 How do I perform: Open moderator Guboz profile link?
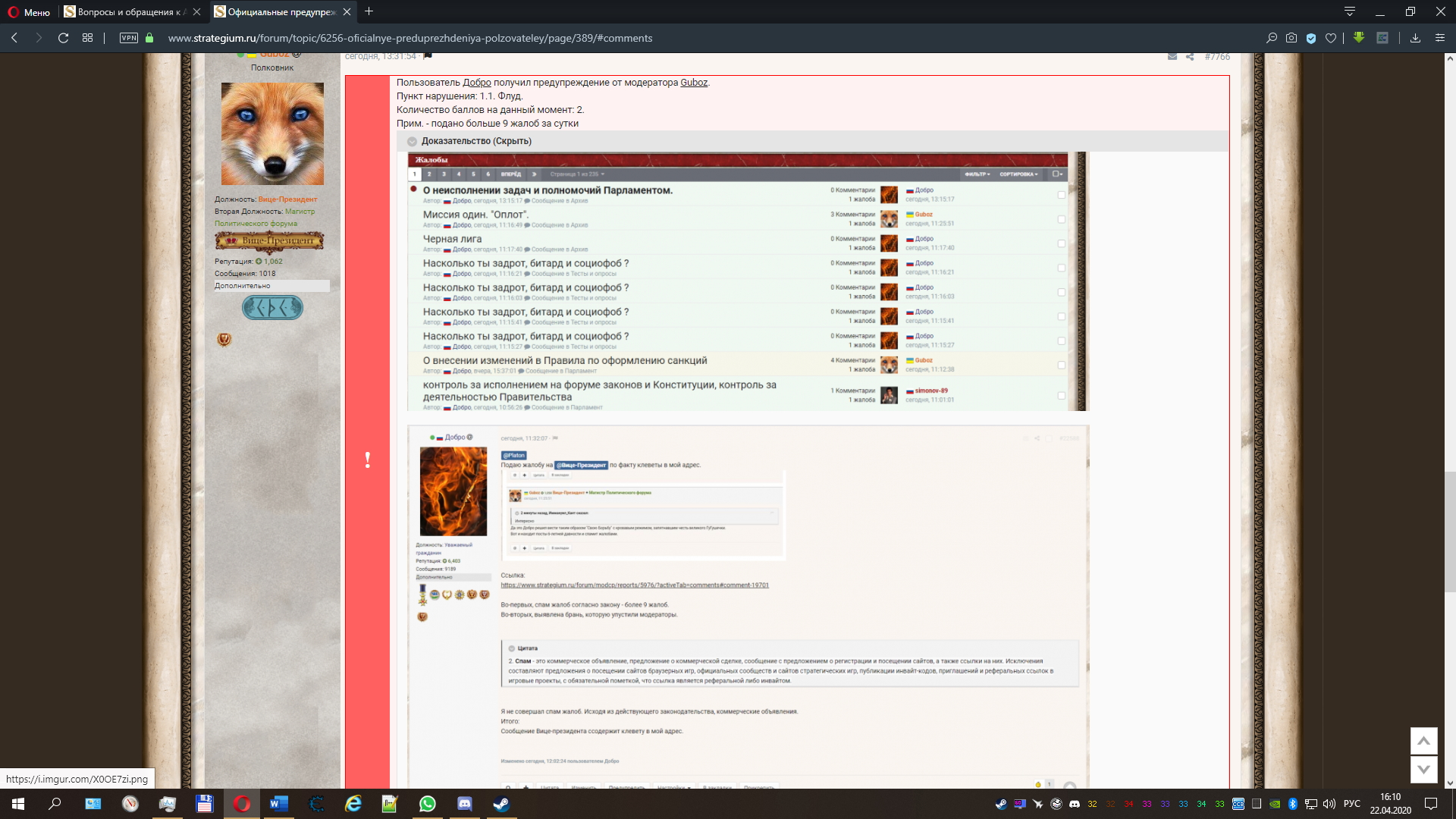694,83
